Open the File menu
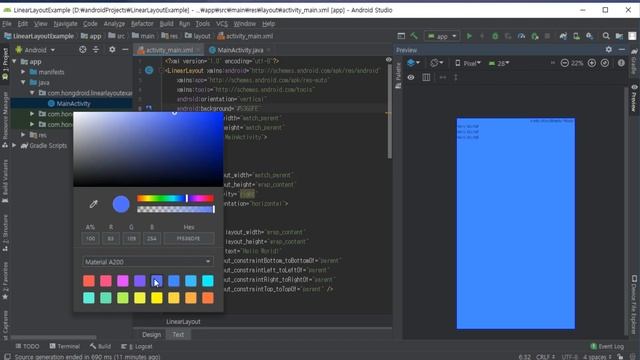 pos(7,24)
